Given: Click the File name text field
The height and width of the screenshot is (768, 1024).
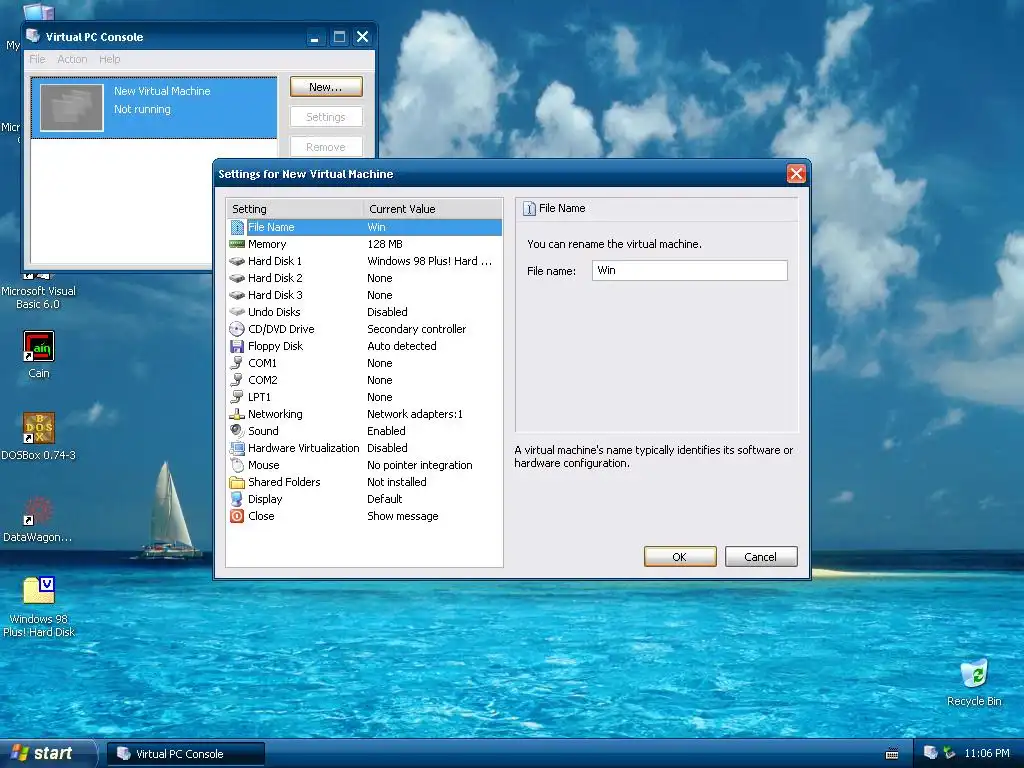Looking at the screenshot, I should 690,270.
